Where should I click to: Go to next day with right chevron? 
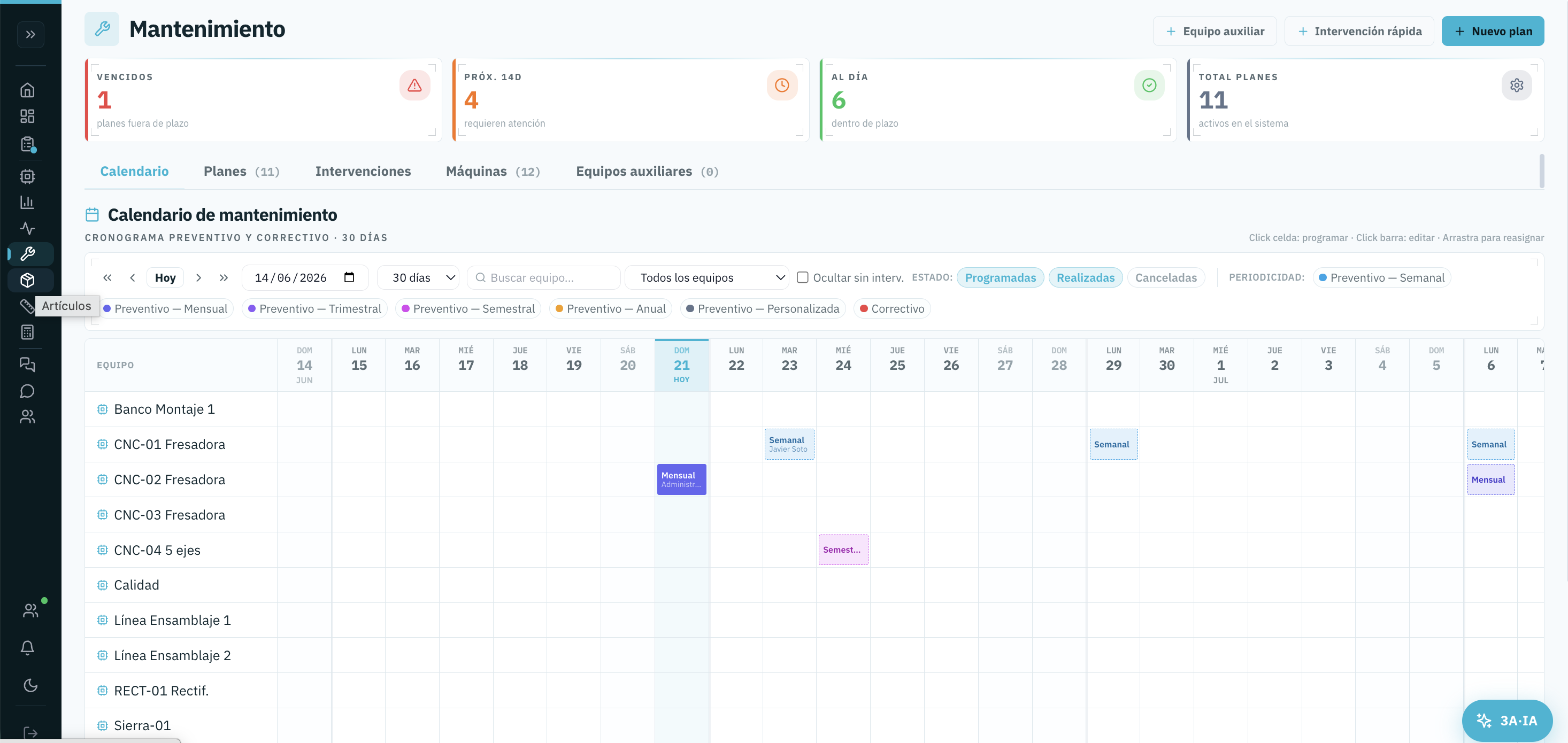[198, 277]
